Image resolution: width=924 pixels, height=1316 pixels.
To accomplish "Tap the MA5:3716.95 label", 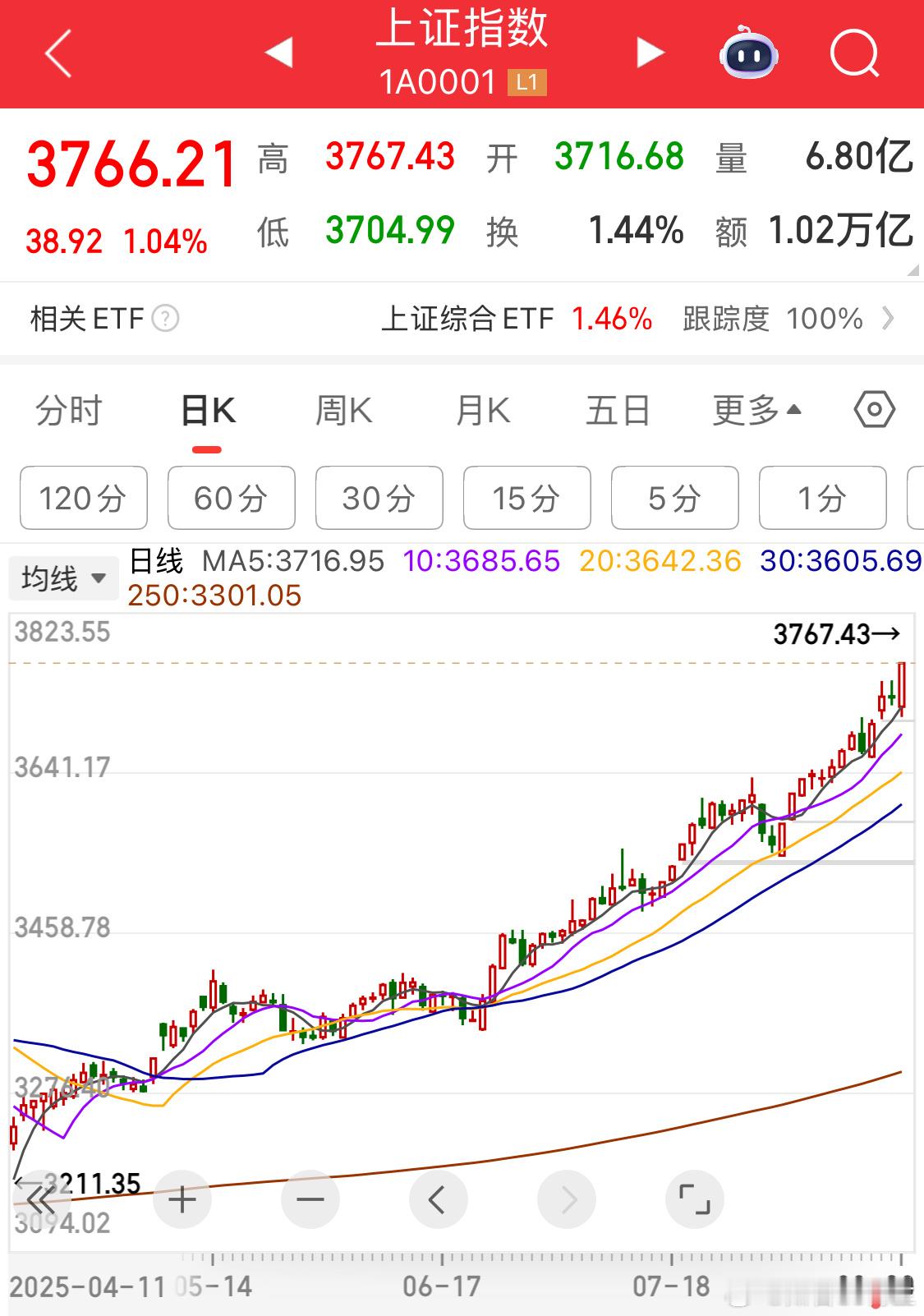I will click(293, 561).
